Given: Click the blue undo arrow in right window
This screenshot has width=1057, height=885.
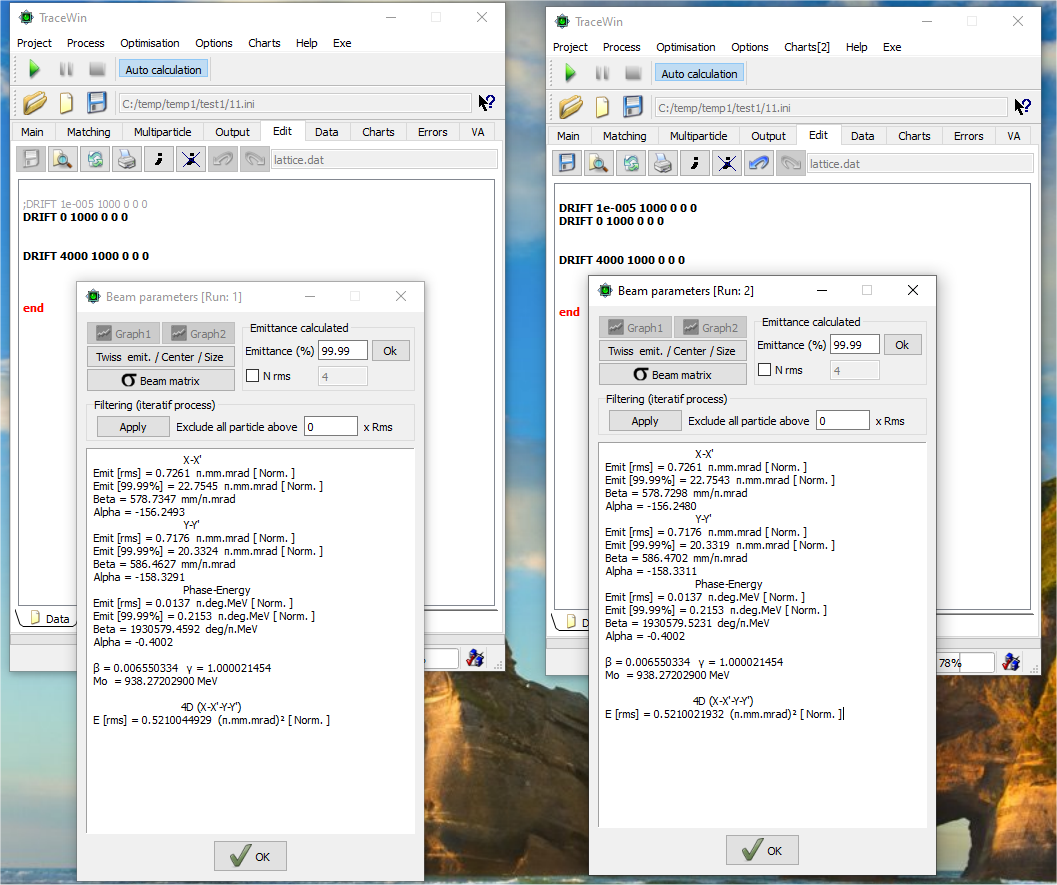Looking at the screenshot, I should pos(758,163).
